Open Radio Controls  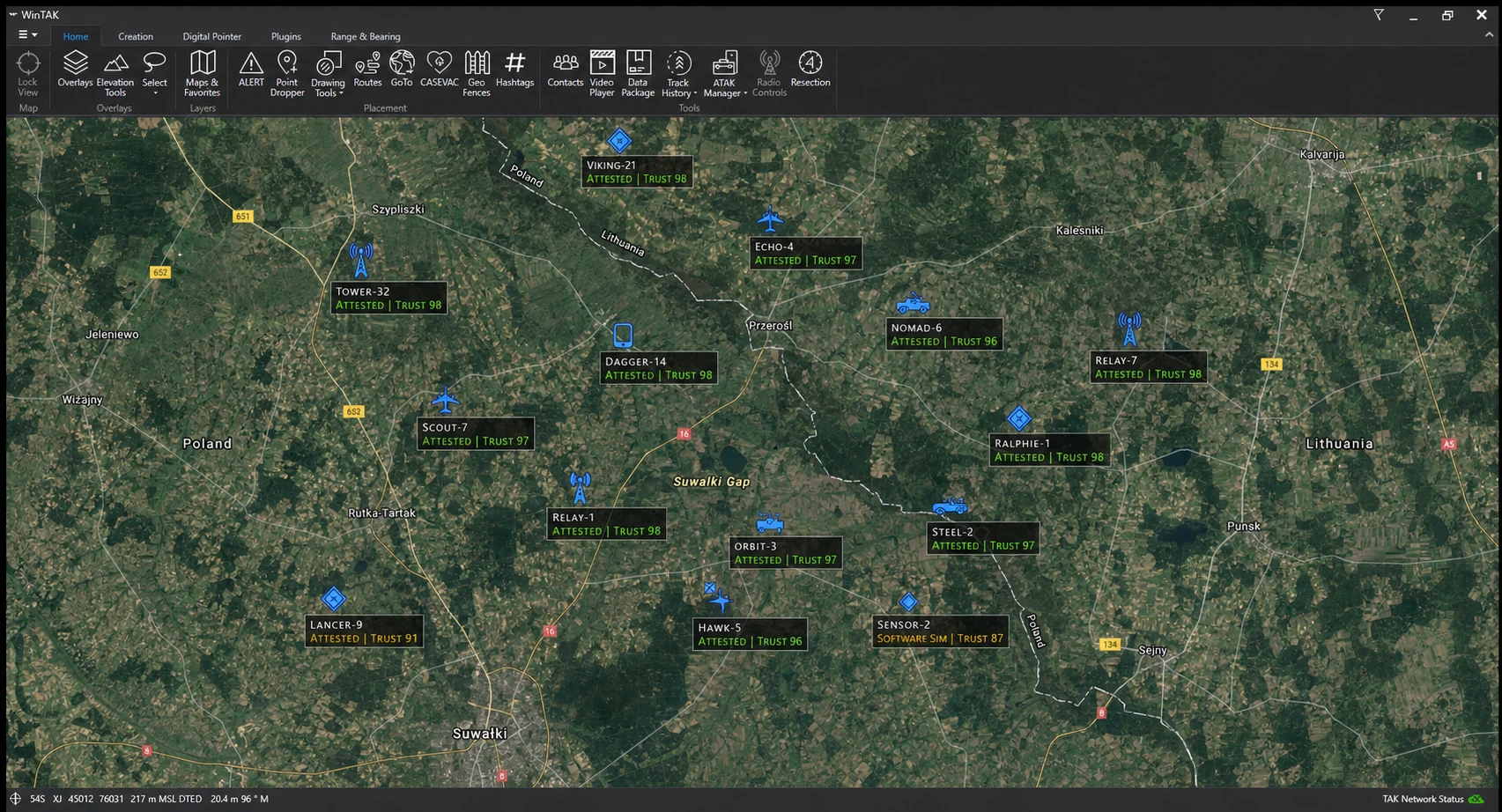pos(769,74)
